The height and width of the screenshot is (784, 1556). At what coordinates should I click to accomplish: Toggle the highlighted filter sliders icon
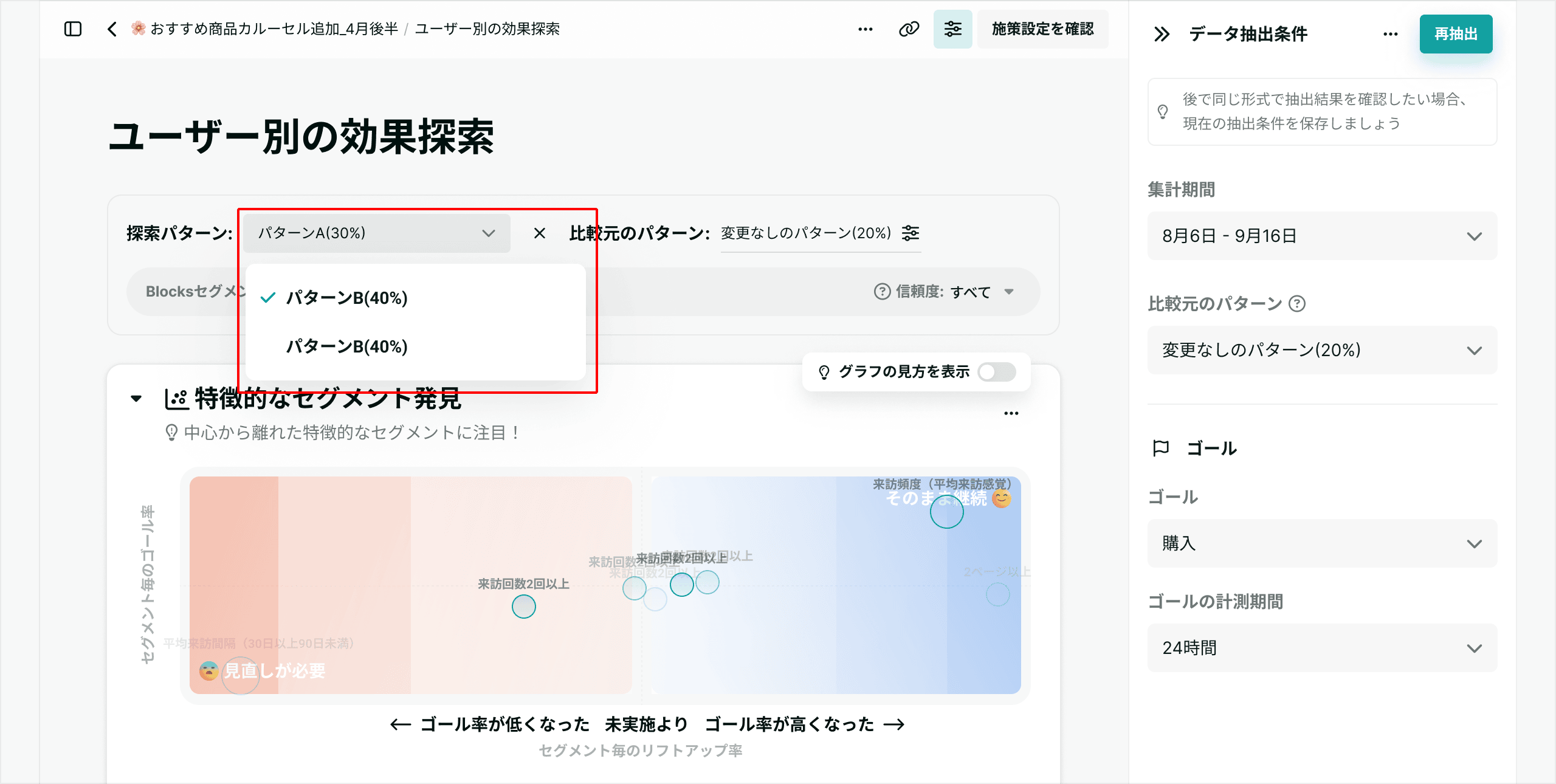pos(952,29)
